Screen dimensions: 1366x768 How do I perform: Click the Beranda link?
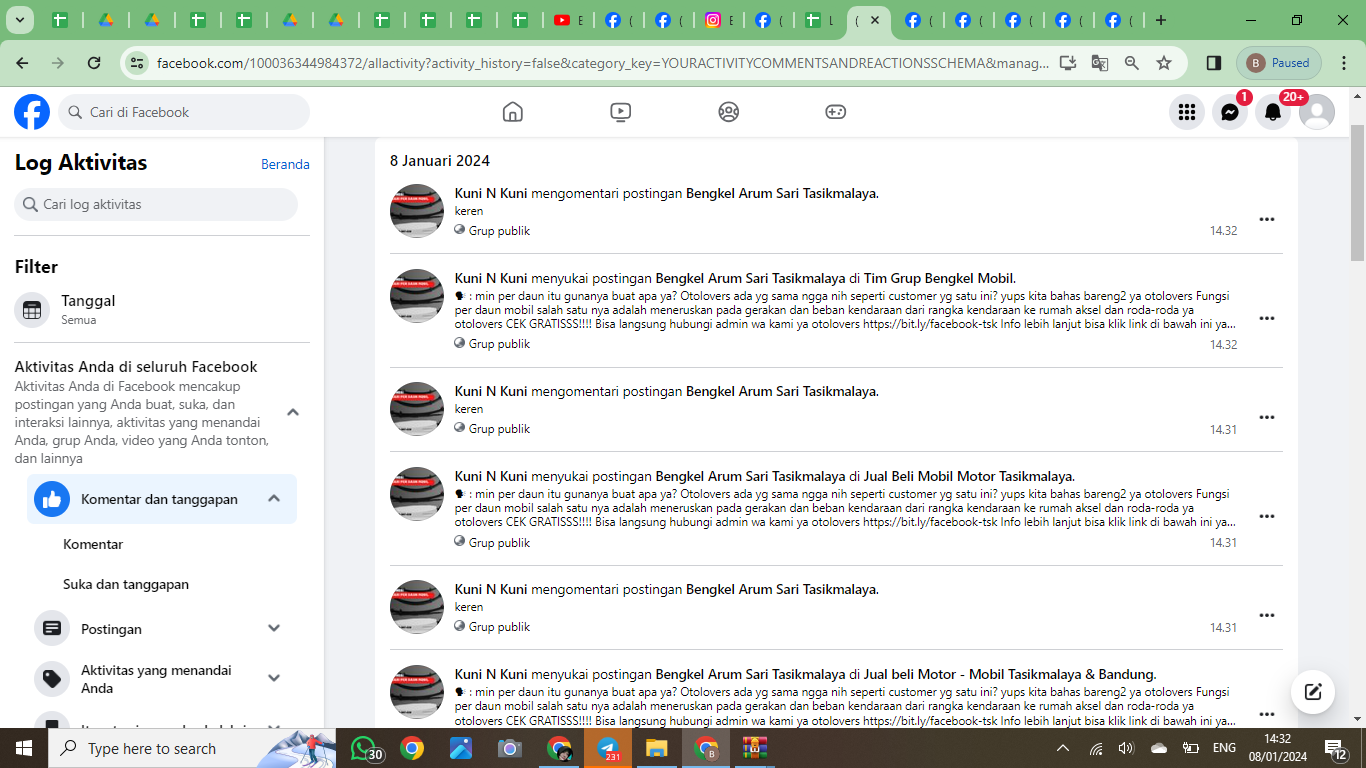coord(285,164)
